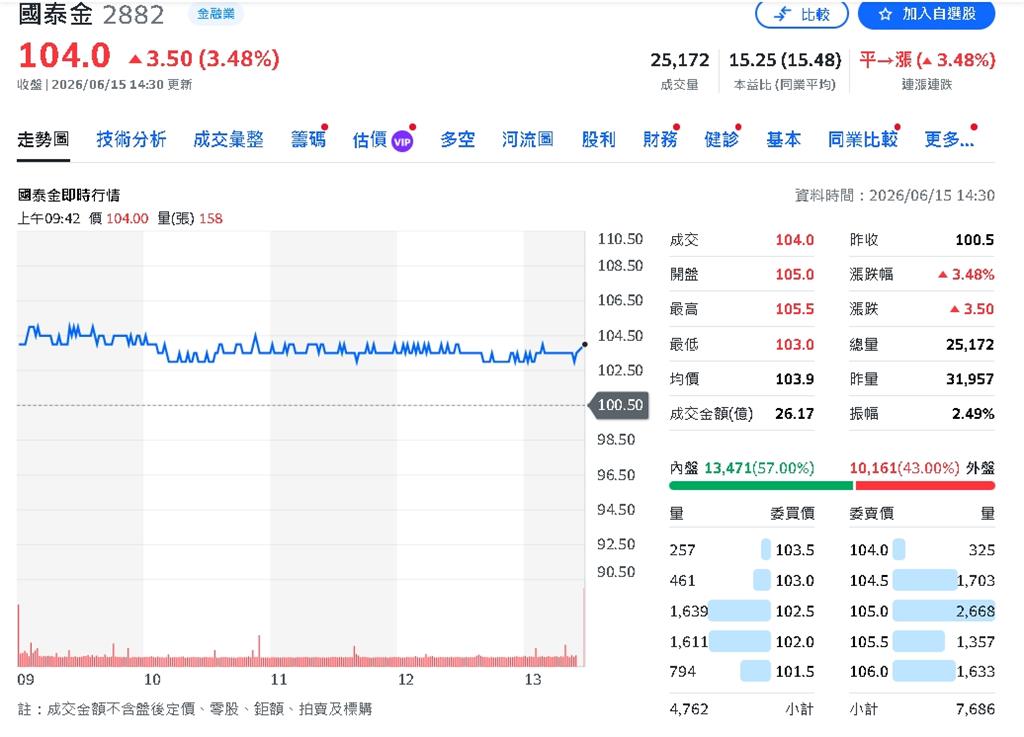1024x737 pixels.
Task: Click ask price 104.5
Action: click(x=869, y=580)
